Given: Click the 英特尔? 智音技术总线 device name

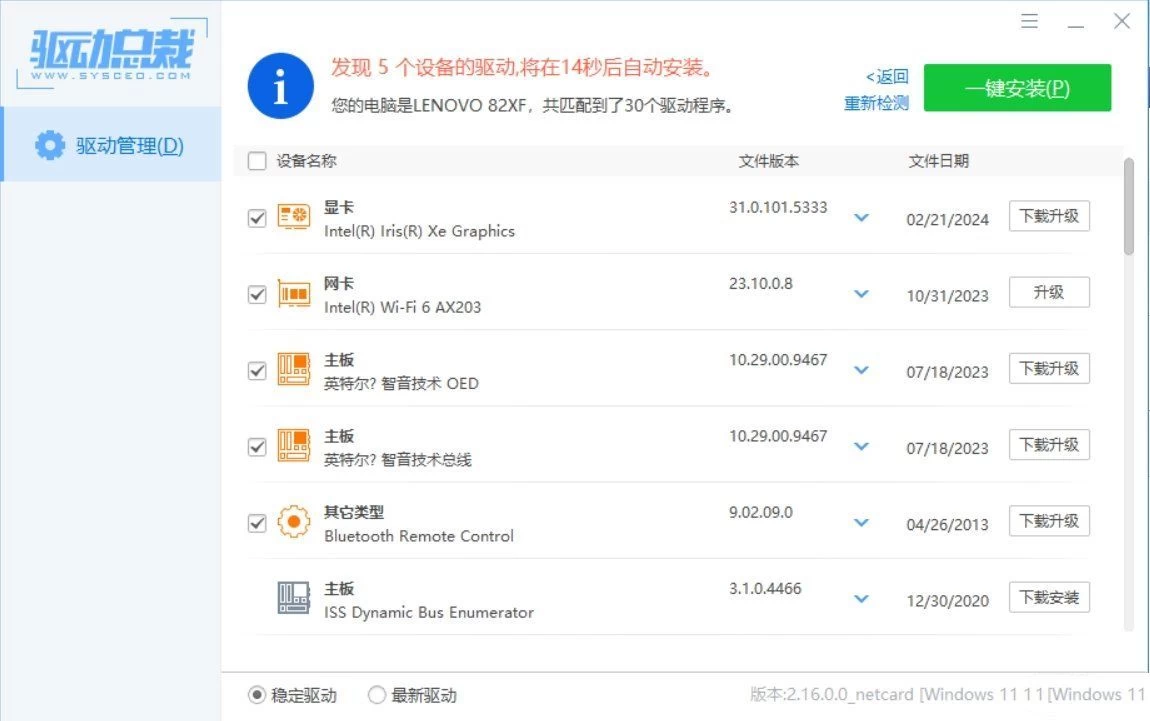Looking at the screenshot, I should point(398,460).
